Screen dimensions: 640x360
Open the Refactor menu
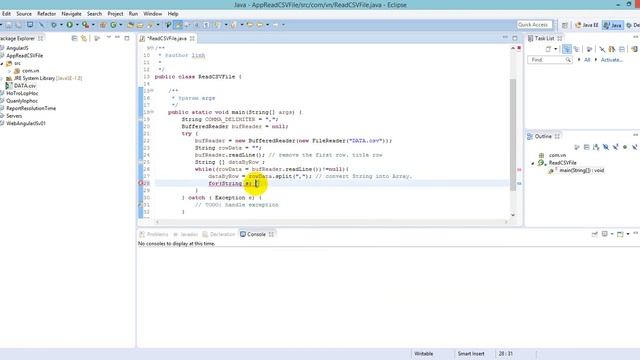(47, 13)
